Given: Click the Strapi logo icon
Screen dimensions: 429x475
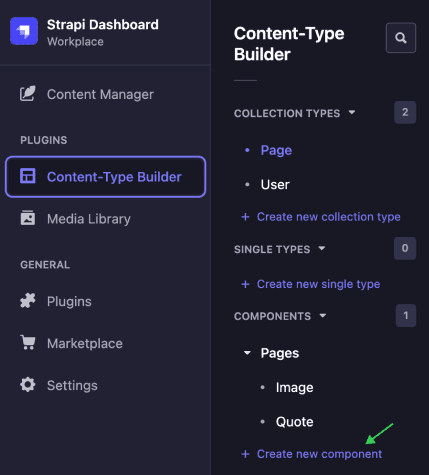Looking at the screenshot, I should pyautogui.click(x=24, y=31).
